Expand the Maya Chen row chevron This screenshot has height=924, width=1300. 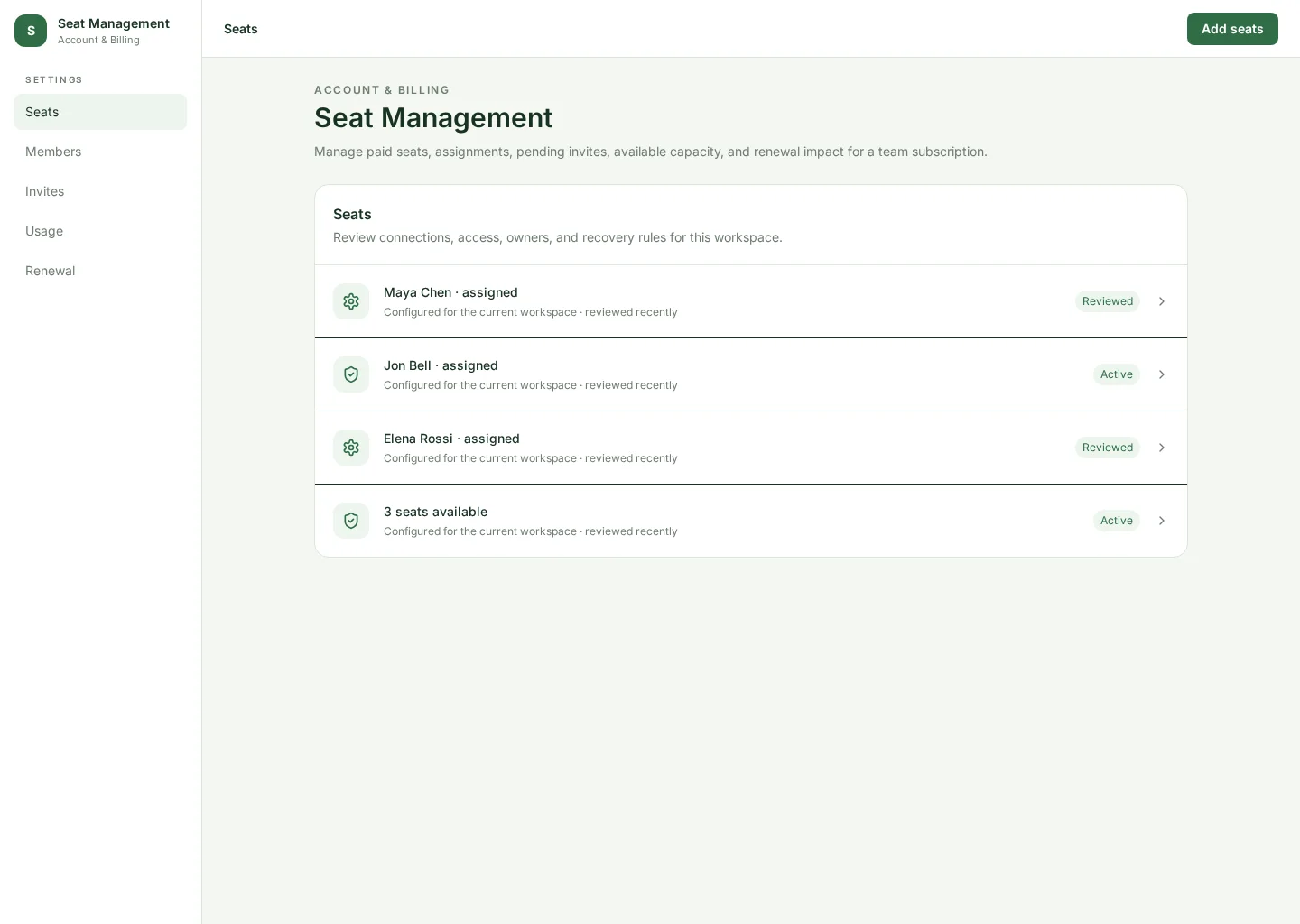(1162, 301)
